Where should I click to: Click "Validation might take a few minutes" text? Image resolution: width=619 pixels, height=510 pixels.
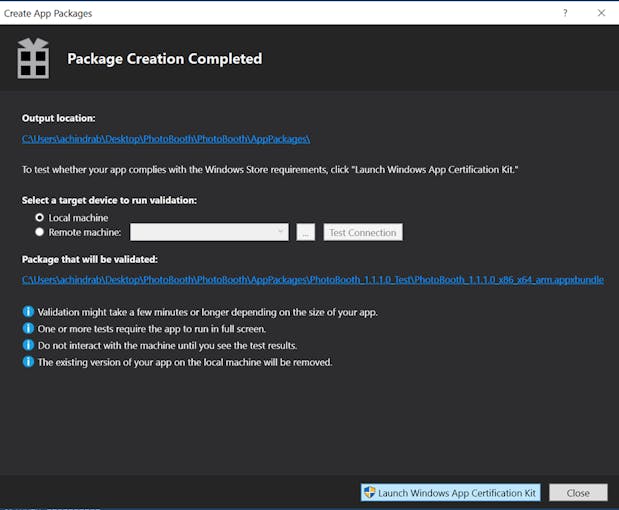208,312
